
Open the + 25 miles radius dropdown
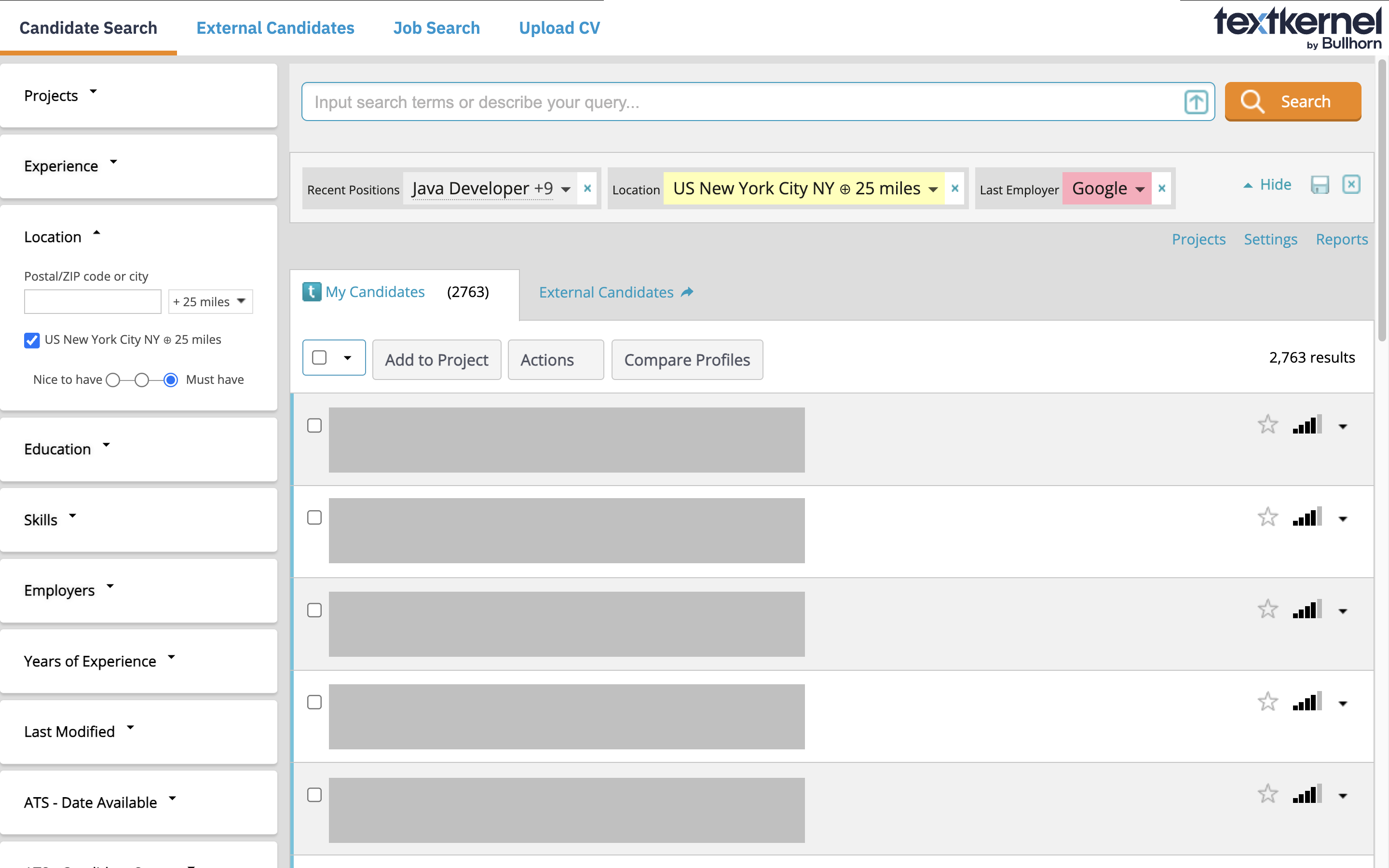click(x=210, y=301)
